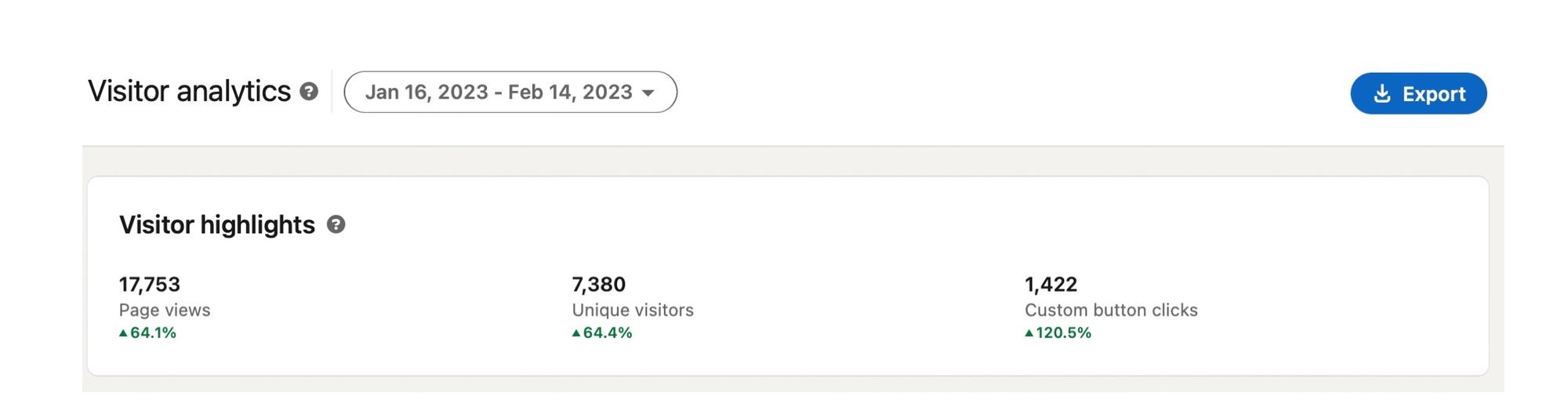This screenshot has width=1568, height=414.
Task: Open the date range dropdown
Action: 510,92
